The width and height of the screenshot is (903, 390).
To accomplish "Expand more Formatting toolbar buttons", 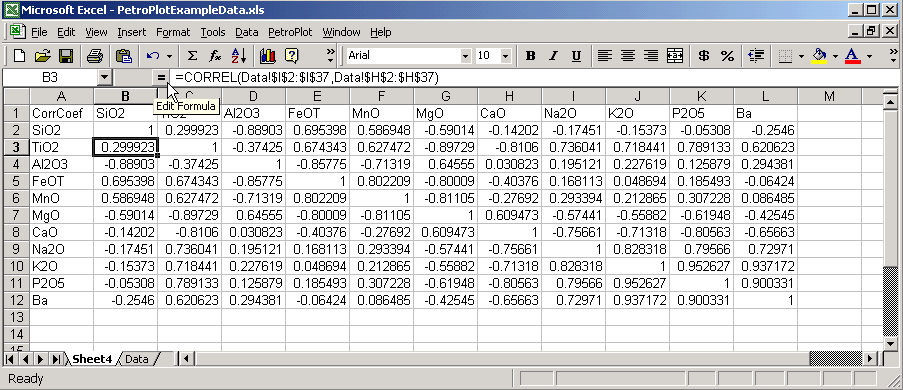I will point(893,56).
